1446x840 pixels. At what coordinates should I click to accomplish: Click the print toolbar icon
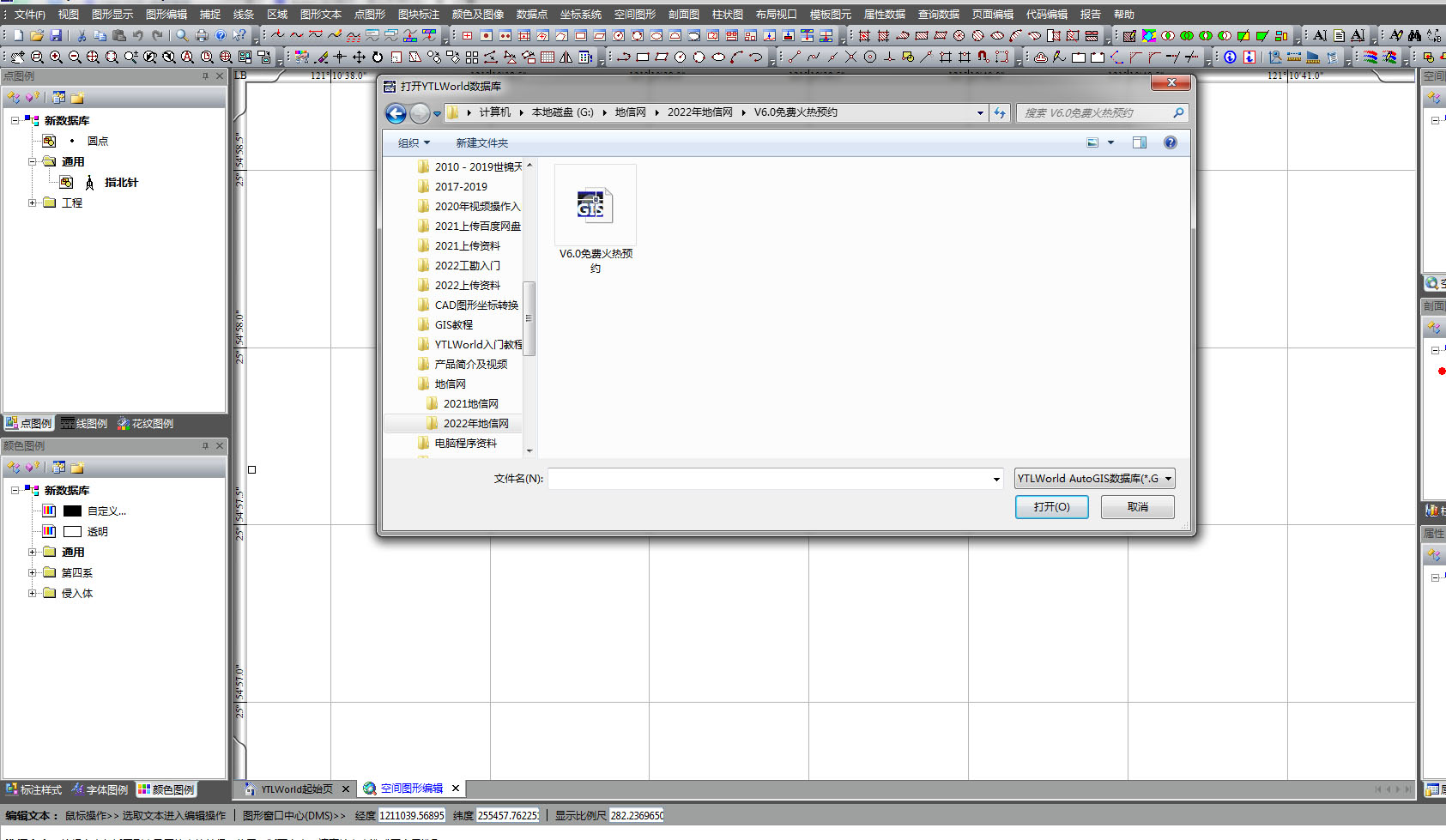click(202, 35)
